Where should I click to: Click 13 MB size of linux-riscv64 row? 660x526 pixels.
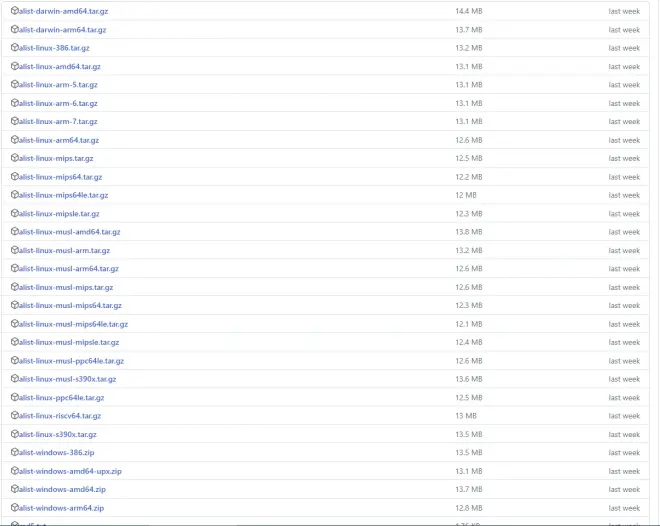tap(466, 416)
